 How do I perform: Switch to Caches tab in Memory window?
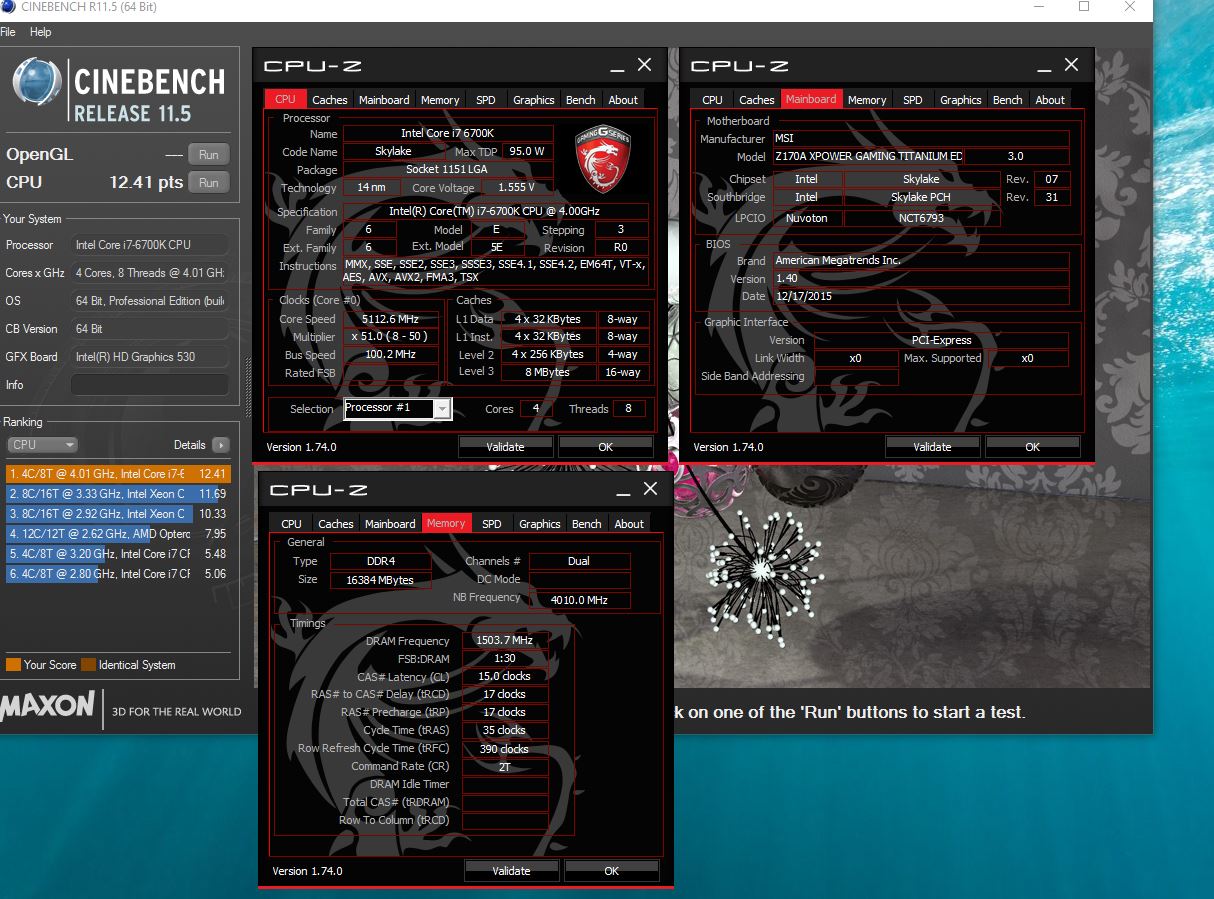point(336,524)
